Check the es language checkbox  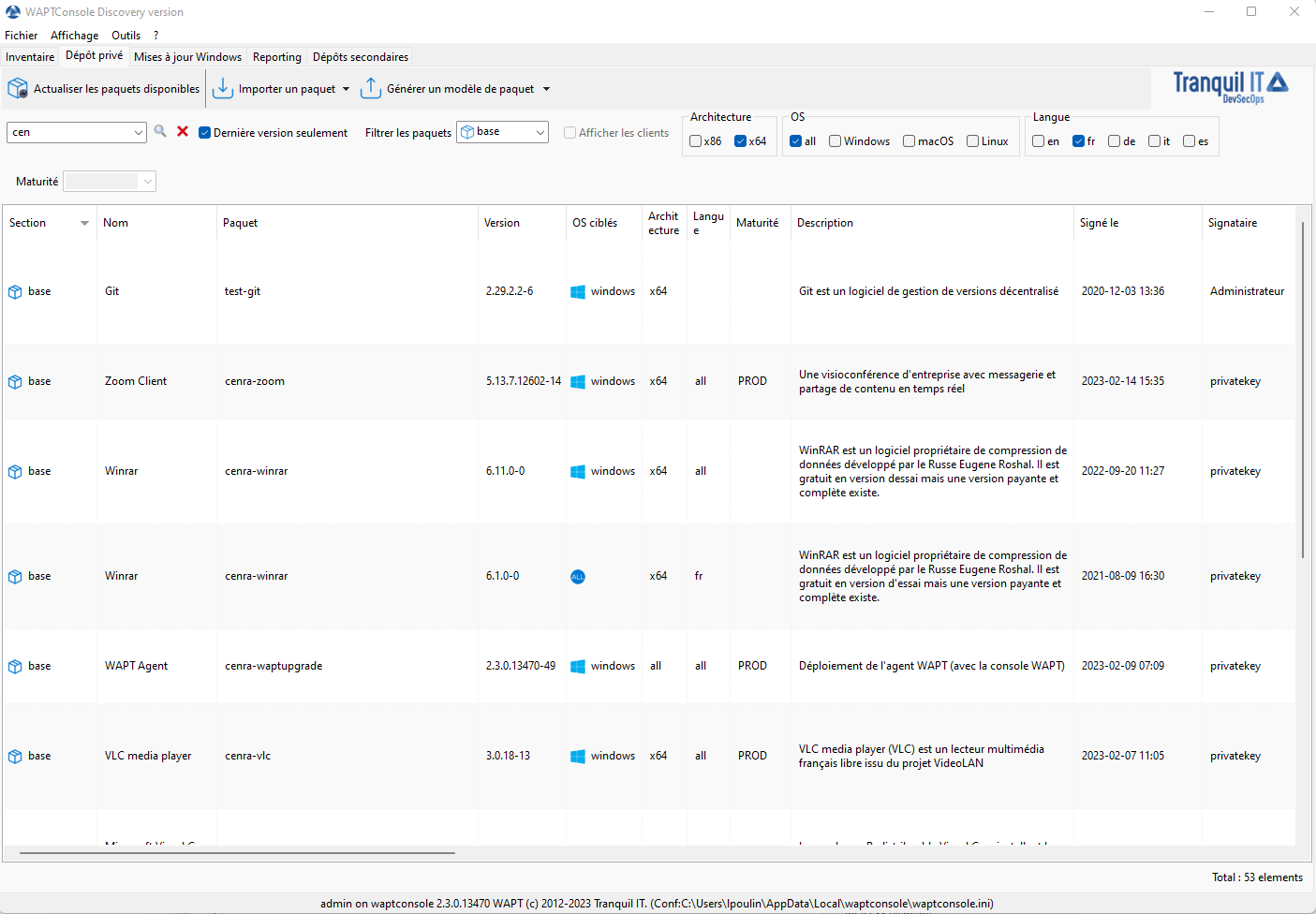1189,141
